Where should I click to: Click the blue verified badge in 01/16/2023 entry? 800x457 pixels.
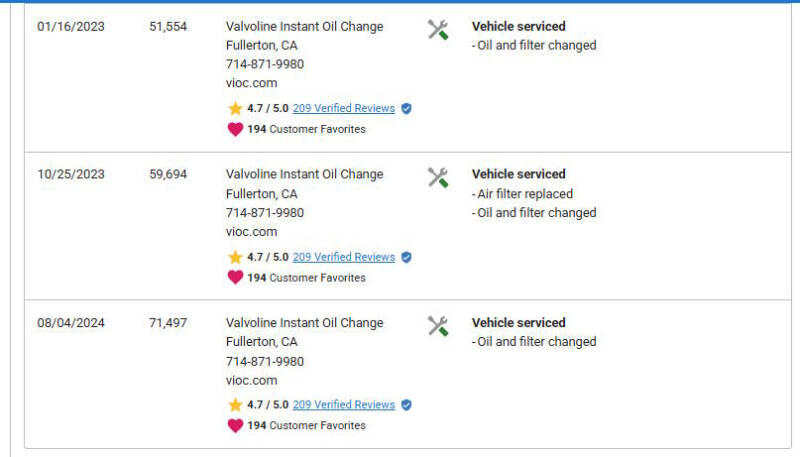coord(407,109)
